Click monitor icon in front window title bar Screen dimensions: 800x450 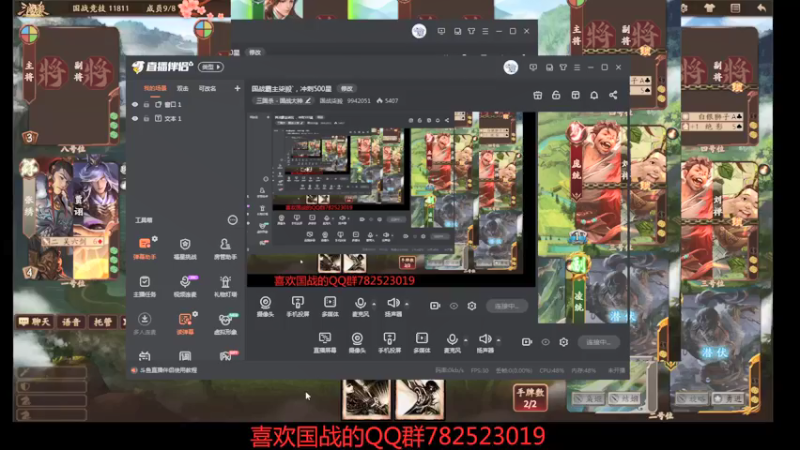click(x=533, y=67)
